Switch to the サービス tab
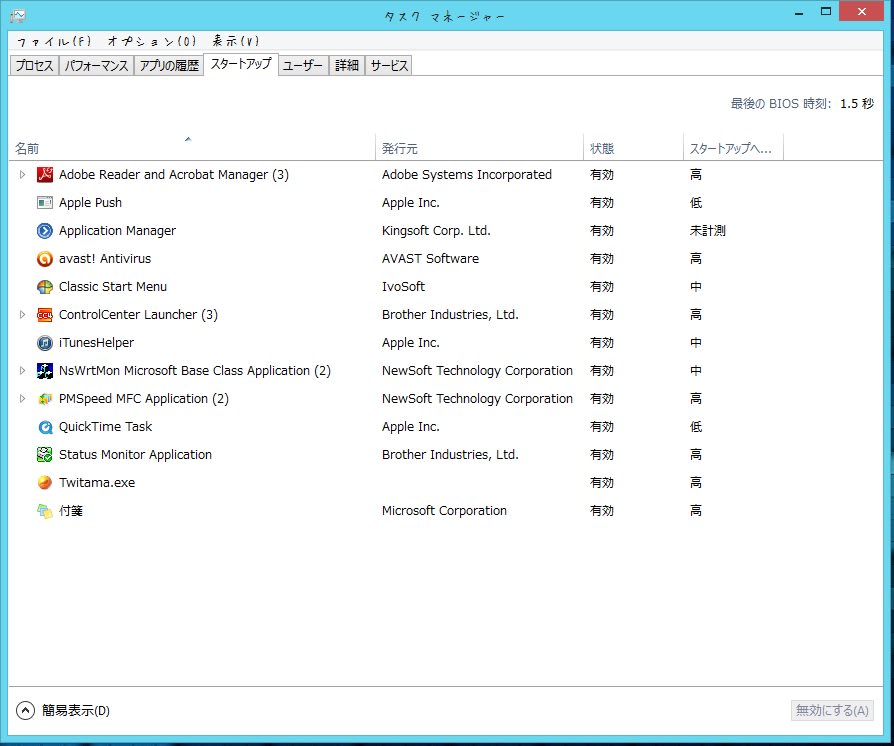Screen dimensions: 894x746 click(x=389, y=66)
